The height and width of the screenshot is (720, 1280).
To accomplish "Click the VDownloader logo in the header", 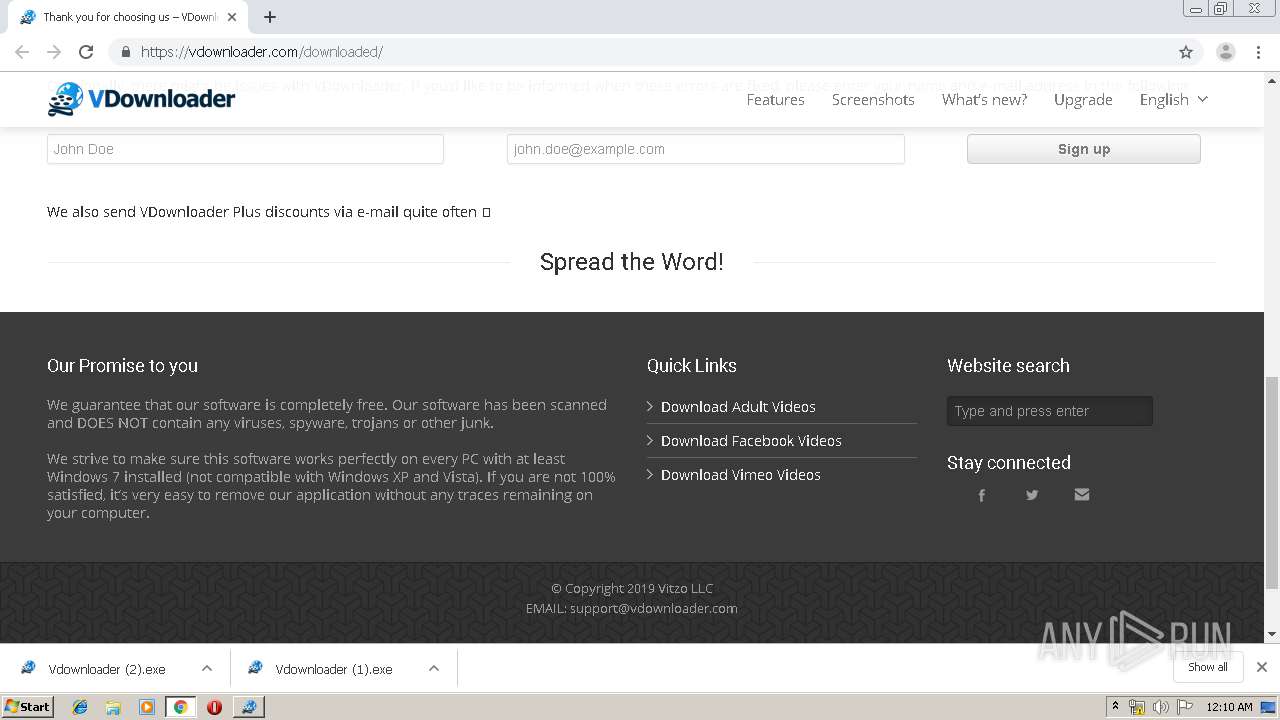I will (141, 99).
